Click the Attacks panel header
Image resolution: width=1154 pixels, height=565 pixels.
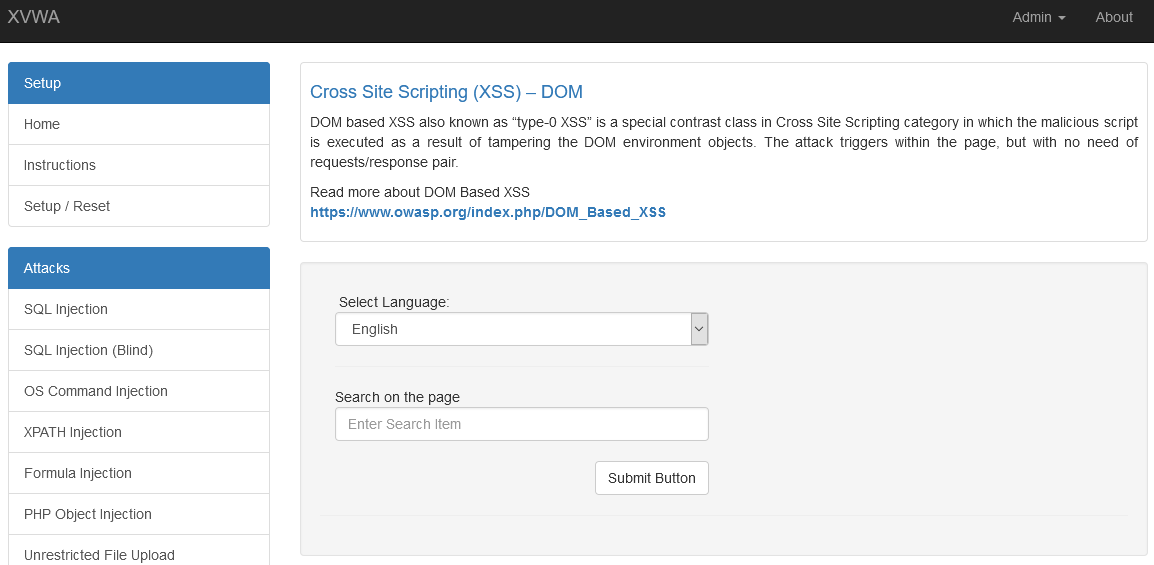pos(139,268)
